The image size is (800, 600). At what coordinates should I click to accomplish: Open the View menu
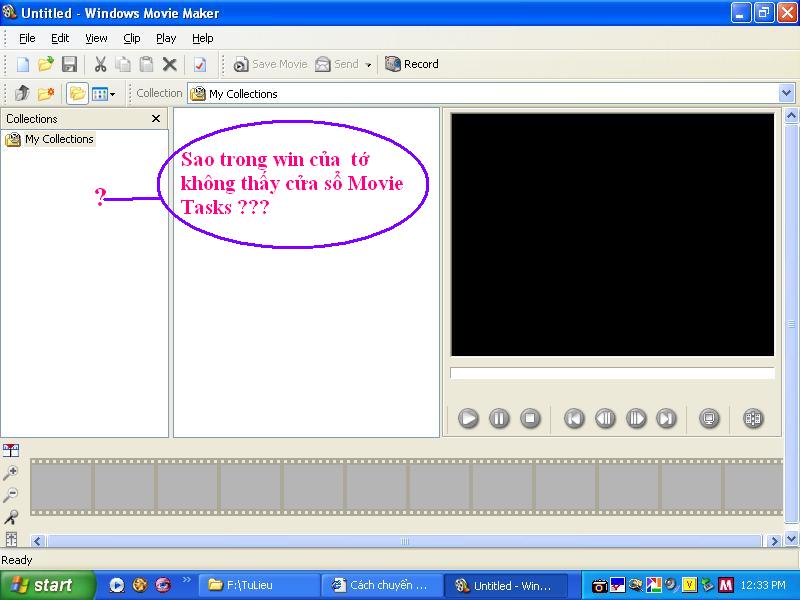(96, 38)
